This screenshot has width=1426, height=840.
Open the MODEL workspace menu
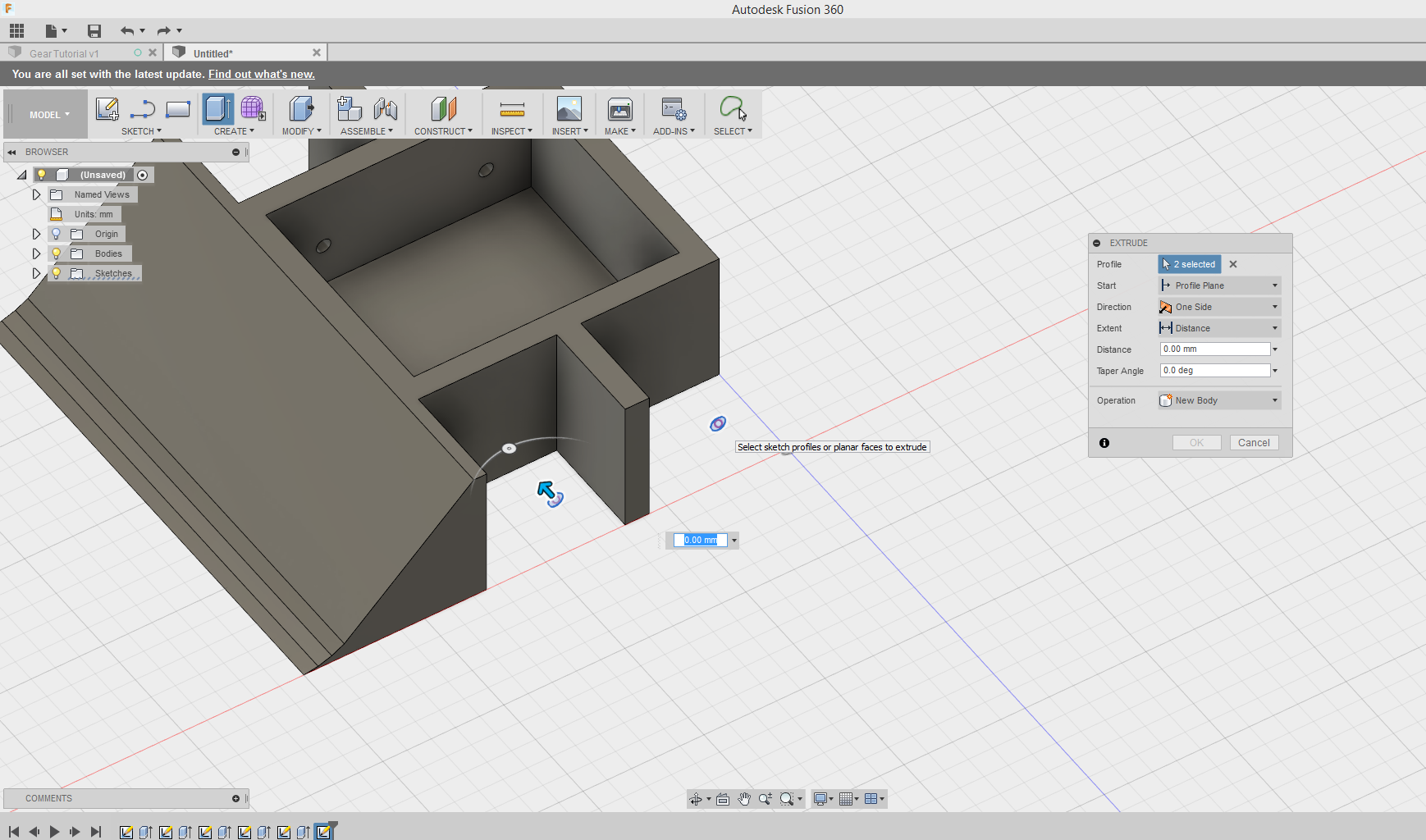[x=45, y=114]
